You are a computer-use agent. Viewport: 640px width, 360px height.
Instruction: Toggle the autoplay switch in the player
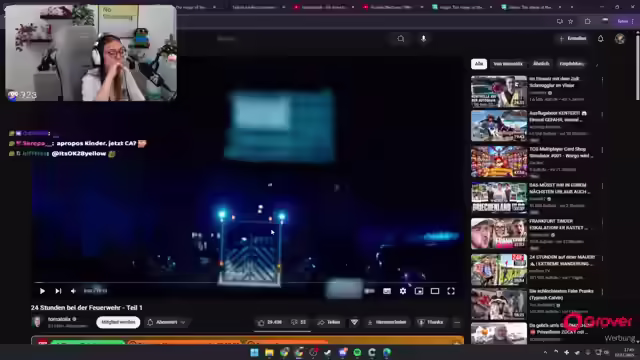point(369,291)
